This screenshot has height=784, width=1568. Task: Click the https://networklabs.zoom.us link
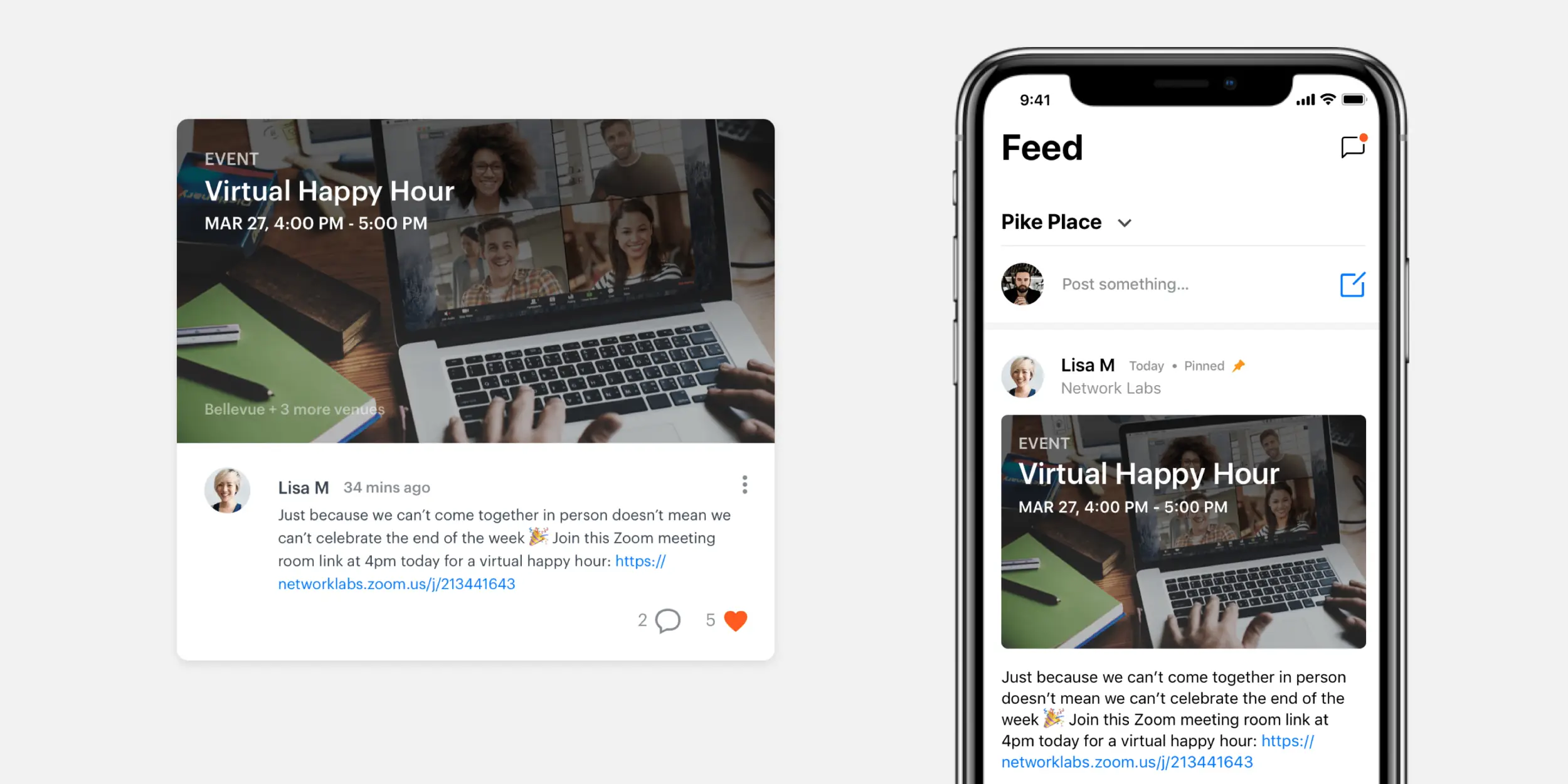[x=394, y=586]
